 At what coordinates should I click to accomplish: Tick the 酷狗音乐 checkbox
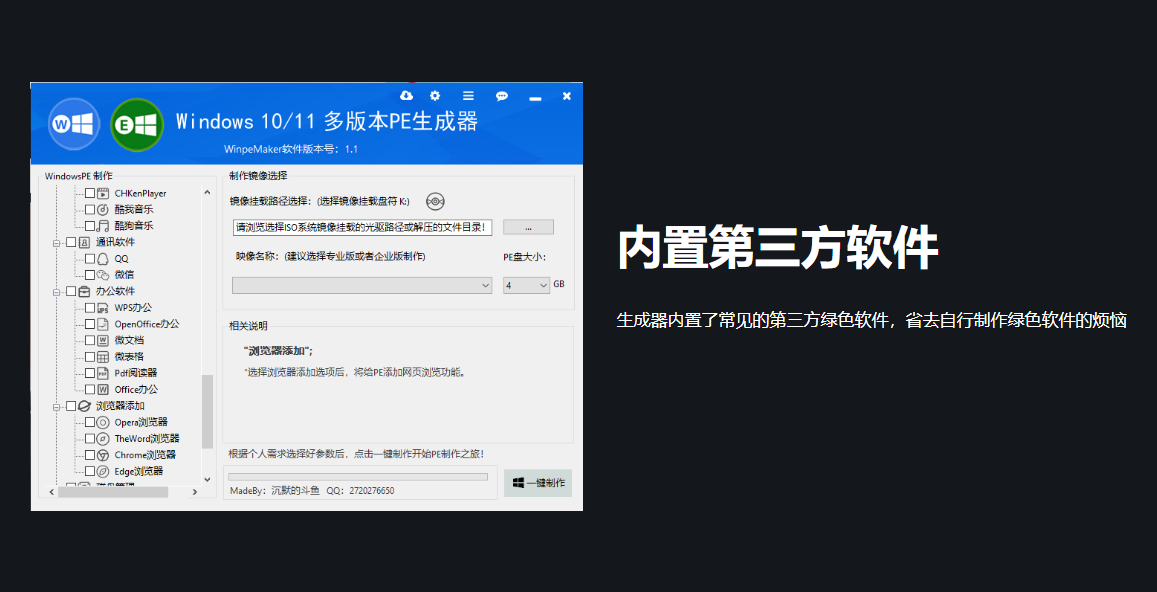pyautogui.click(x=90, y=225)
